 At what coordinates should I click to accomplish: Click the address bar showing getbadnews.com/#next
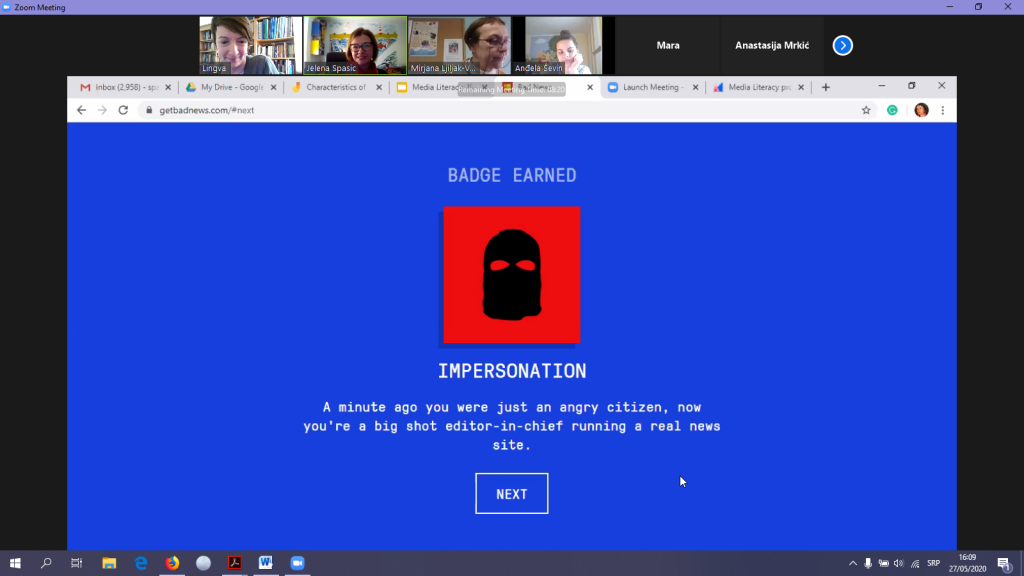[x=500, y=110]
